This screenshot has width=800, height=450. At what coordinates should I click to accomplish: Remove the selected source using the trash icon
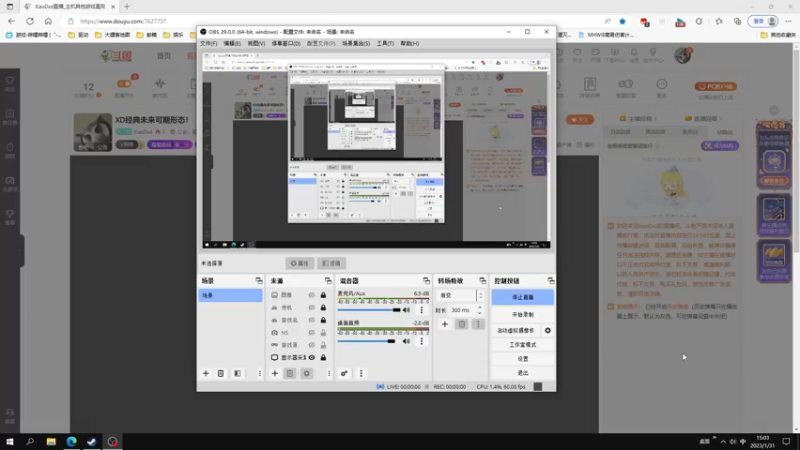point(290,373)
